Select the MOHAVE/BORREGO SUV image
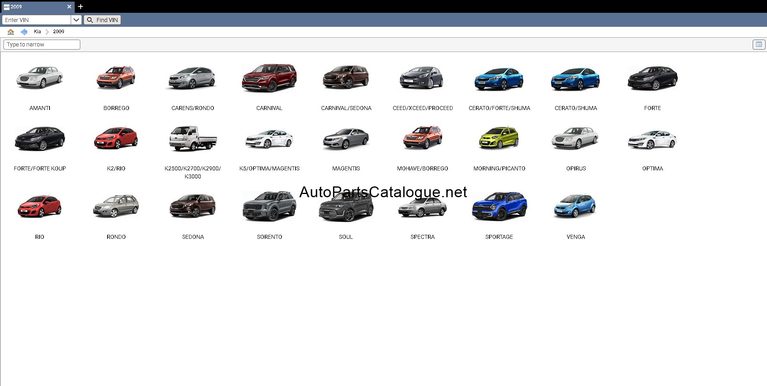767x386 pixels. (423, 137)
